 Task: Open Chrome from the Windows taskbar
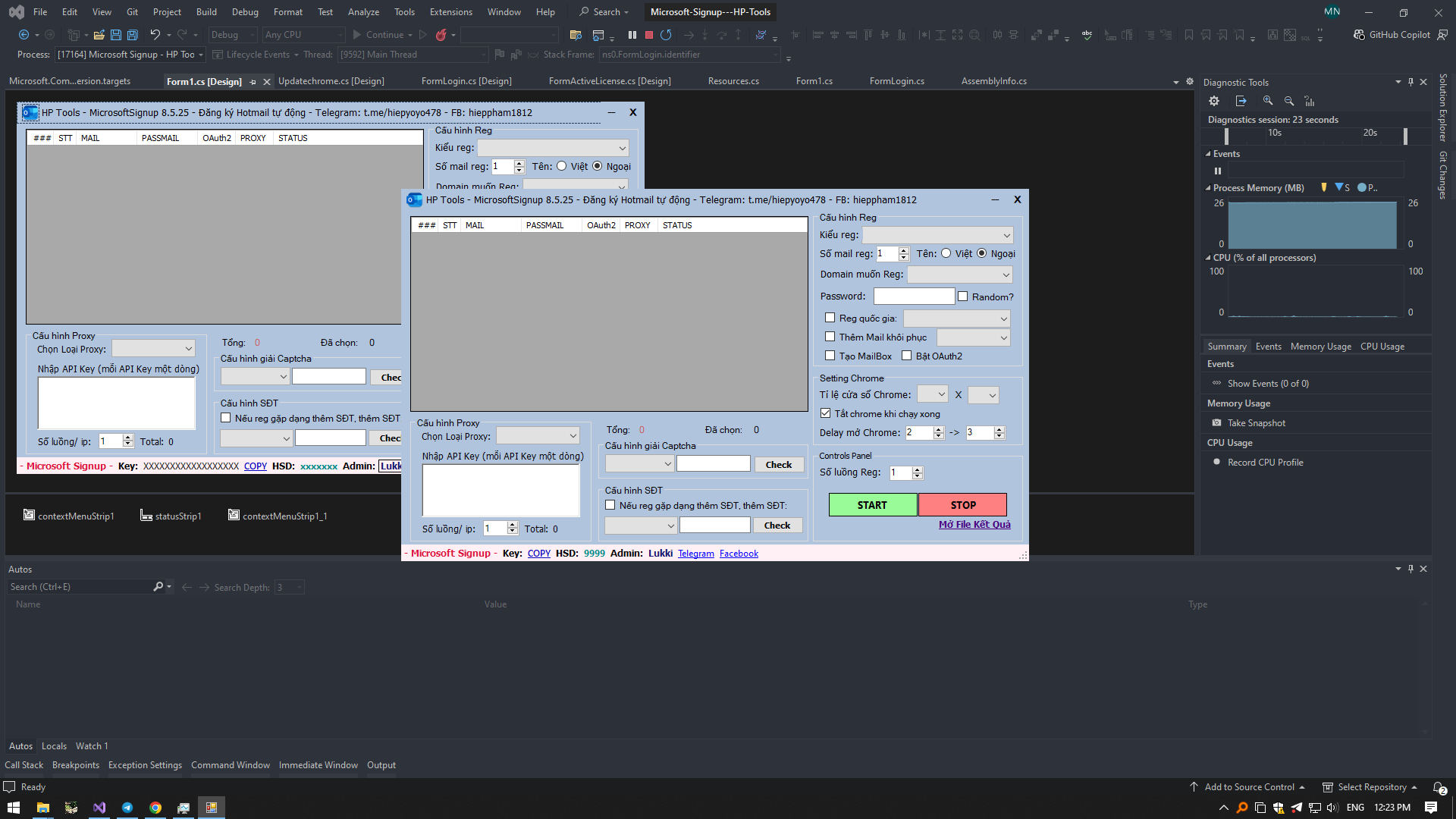[155, 808]
